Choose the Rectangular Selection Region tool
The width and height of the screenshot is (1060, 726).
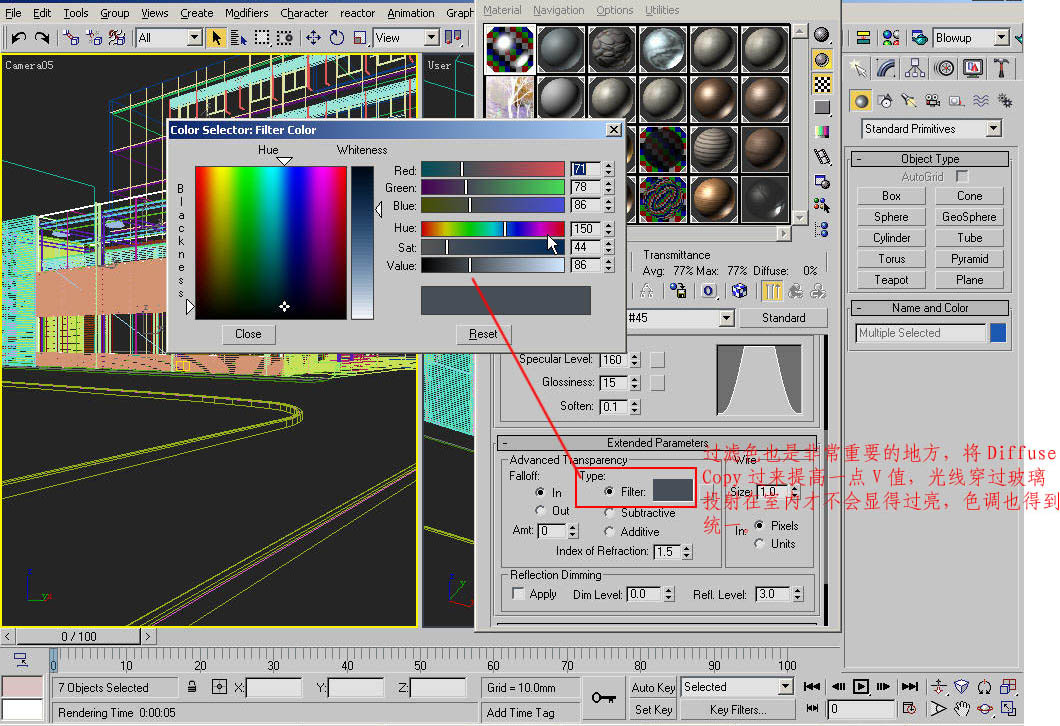pos(262,38)
